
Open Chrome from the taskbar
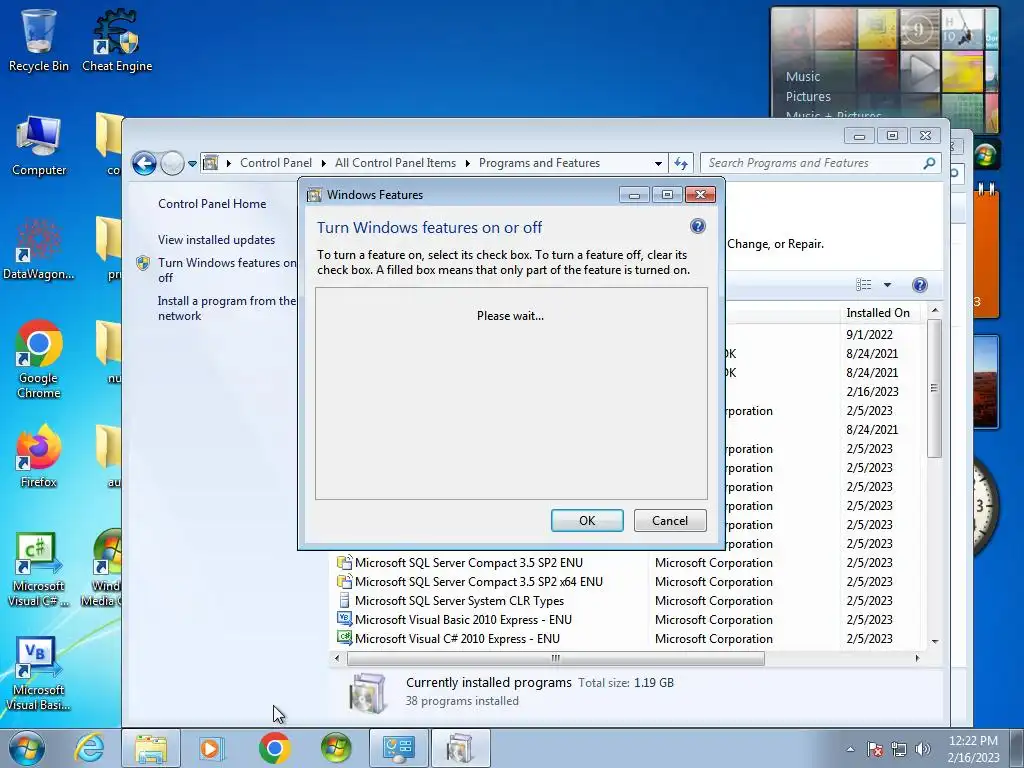click(274, 748)
